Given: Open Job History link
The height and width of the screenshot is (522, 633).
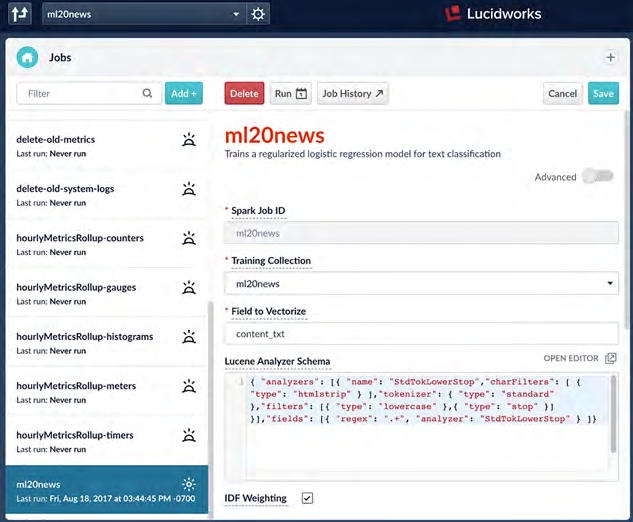Looking at the screenshot, I should pos(353,94).
